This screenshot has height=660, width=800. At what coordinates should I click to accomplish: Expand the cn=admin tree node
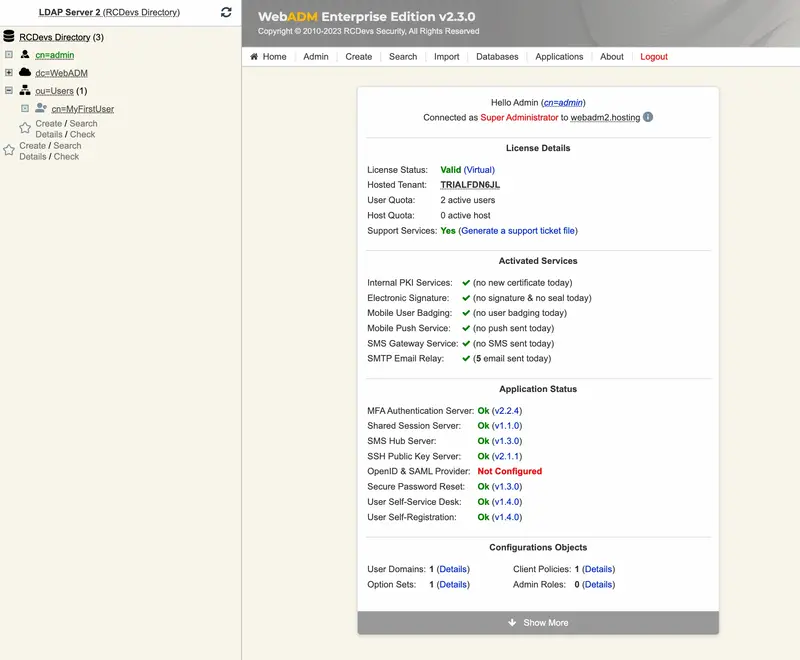[x=9, y=55]
